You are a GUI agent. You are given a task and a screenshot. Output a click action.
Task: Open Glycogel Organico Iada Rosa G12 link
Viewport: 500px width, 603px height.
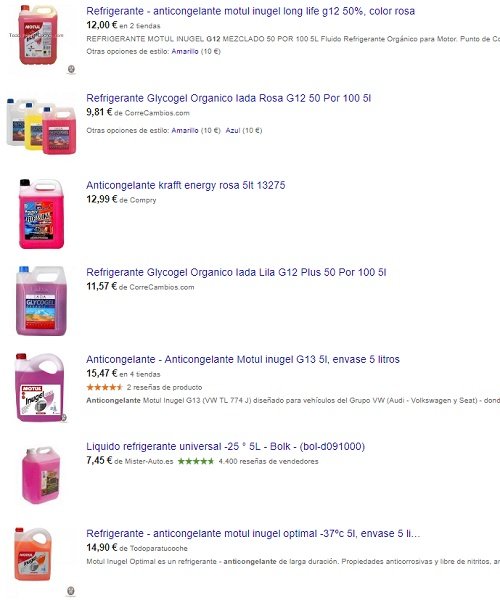[228, 98]
